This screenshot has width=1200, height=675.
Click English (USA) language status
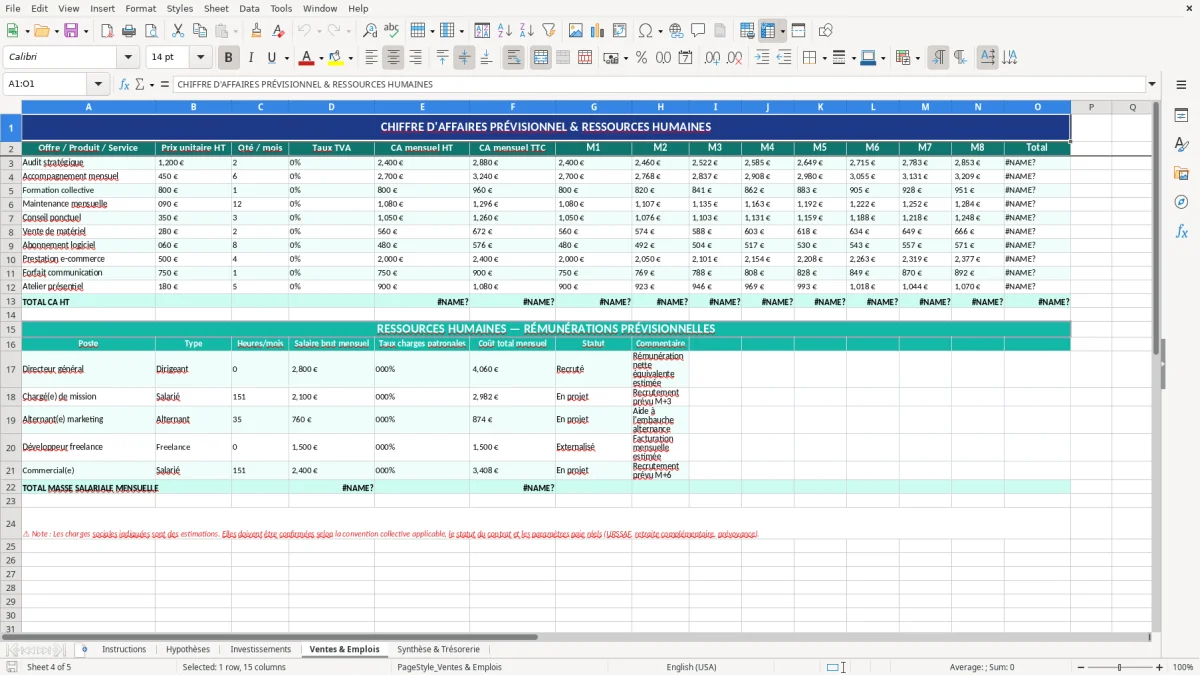pos(691,667)
